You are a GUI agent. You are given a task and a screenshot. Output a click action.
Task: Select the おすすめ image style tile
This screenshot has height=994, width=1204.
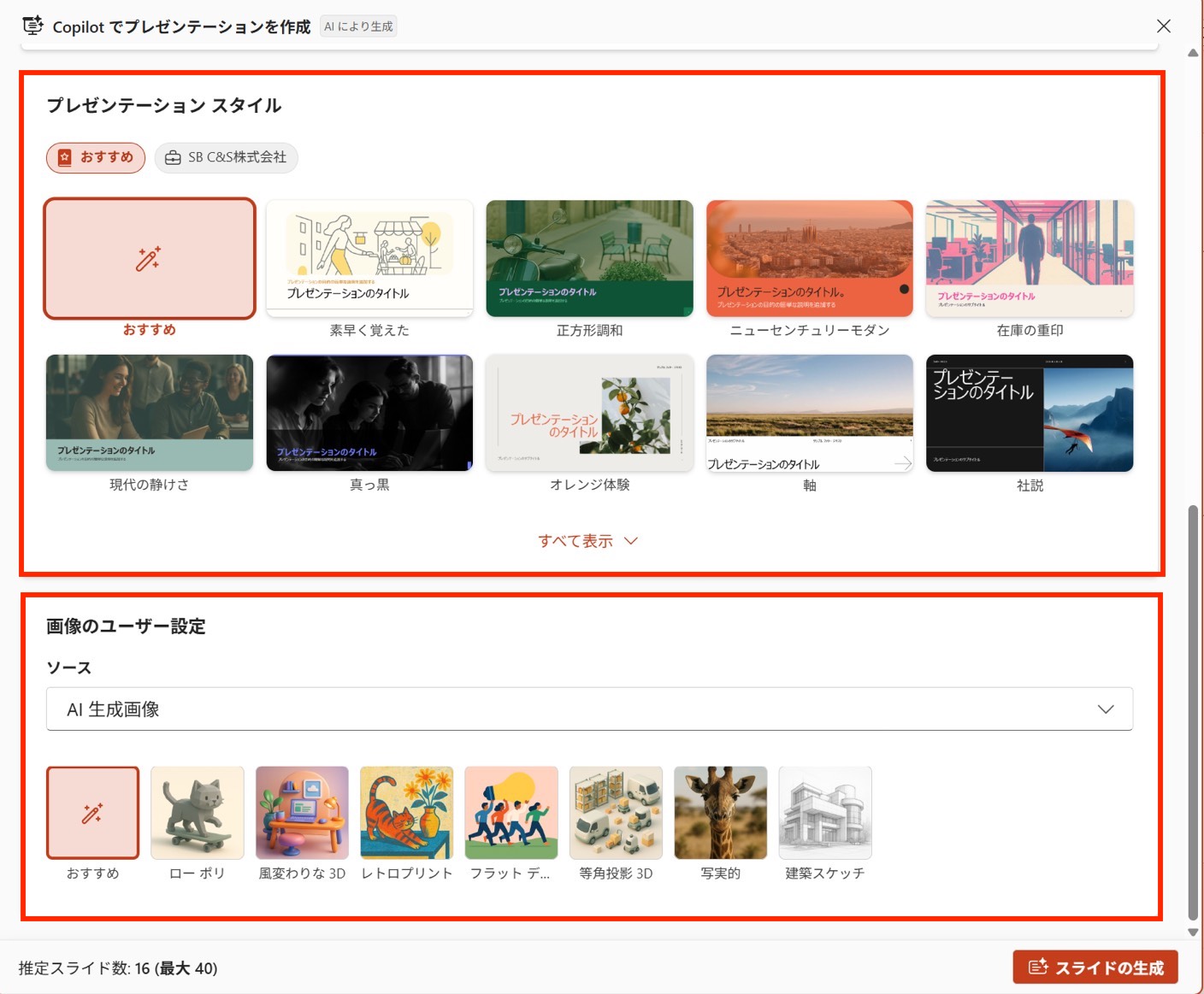click(x=93, y=813)
